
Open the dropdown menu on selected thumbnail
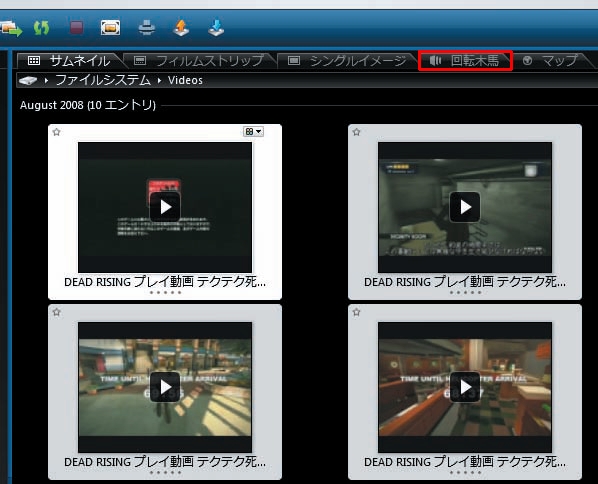click(253, 132)
